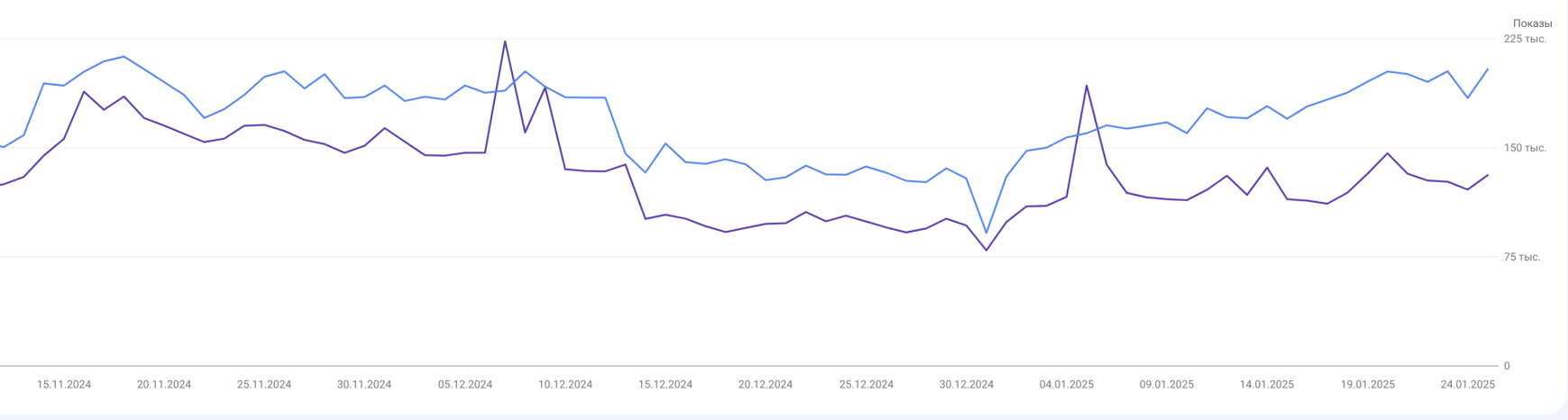Click the 75 тыс. axis value
The image size is (1568, 420).
pyautogui.click(x=1522, y=257)
